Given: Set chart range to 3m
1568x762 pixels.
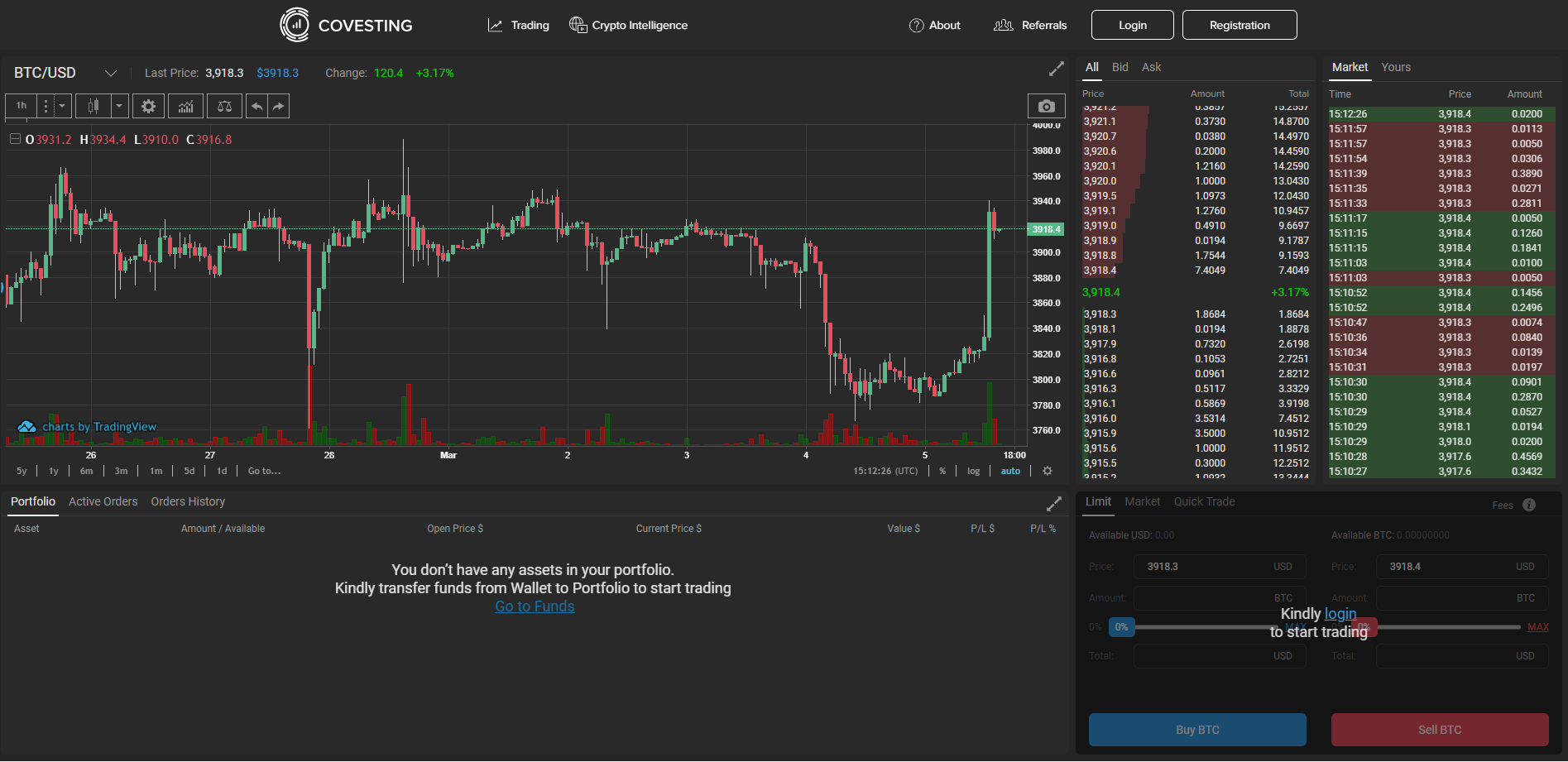Looking at the screenshot, I should pyautogui.click(x=121, y=471).
